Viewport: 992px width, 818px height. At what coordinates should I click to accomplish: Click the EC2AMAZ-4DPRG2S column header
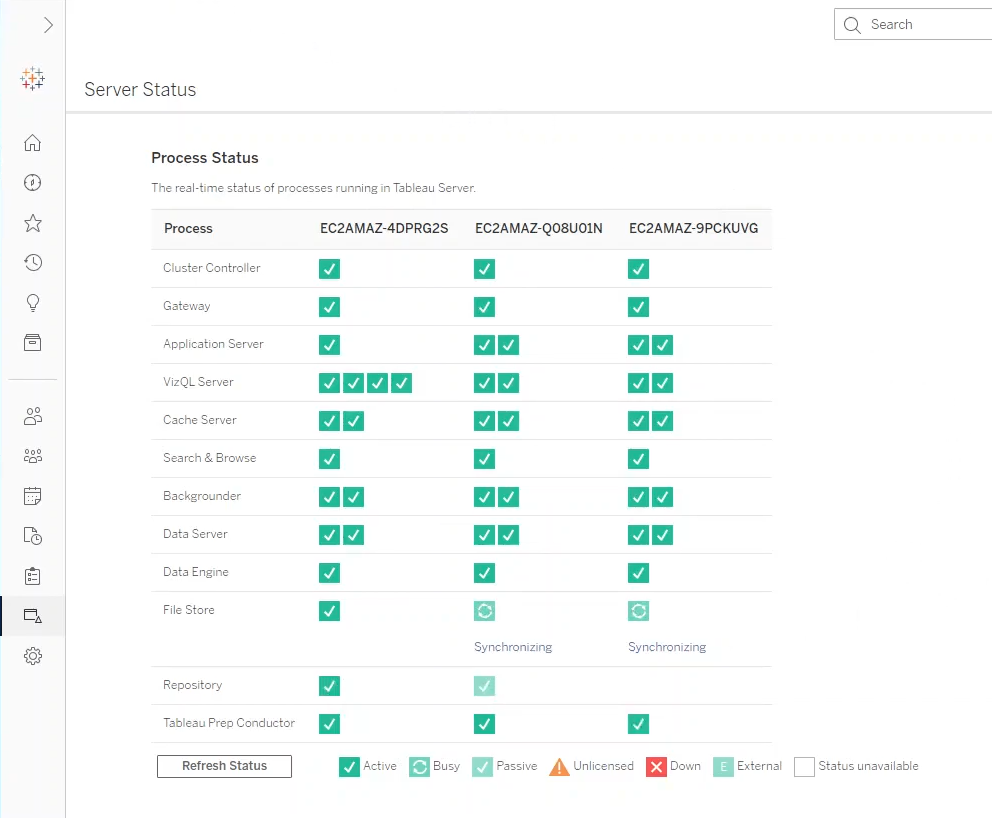coord(384,228)
